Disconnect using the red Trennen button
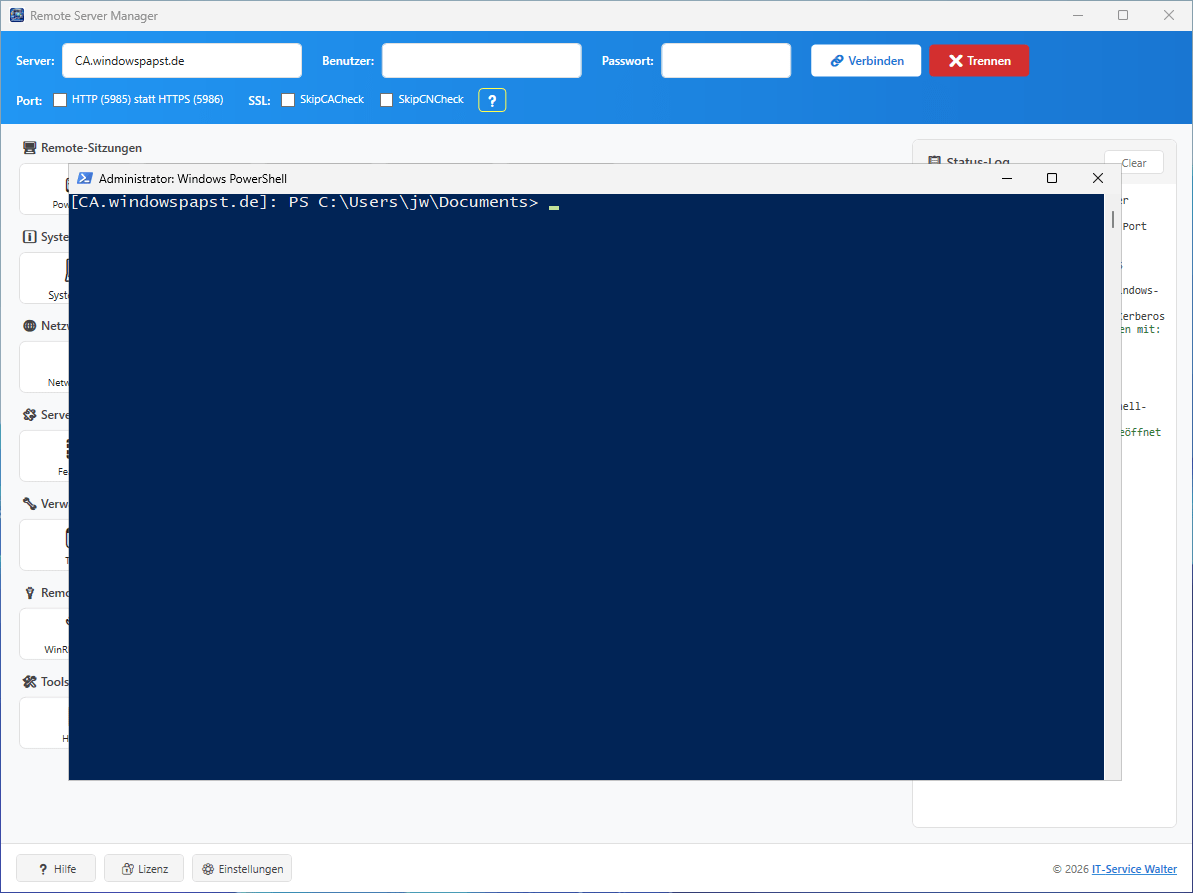This screenshot has width=1193, height=893. 979,61
